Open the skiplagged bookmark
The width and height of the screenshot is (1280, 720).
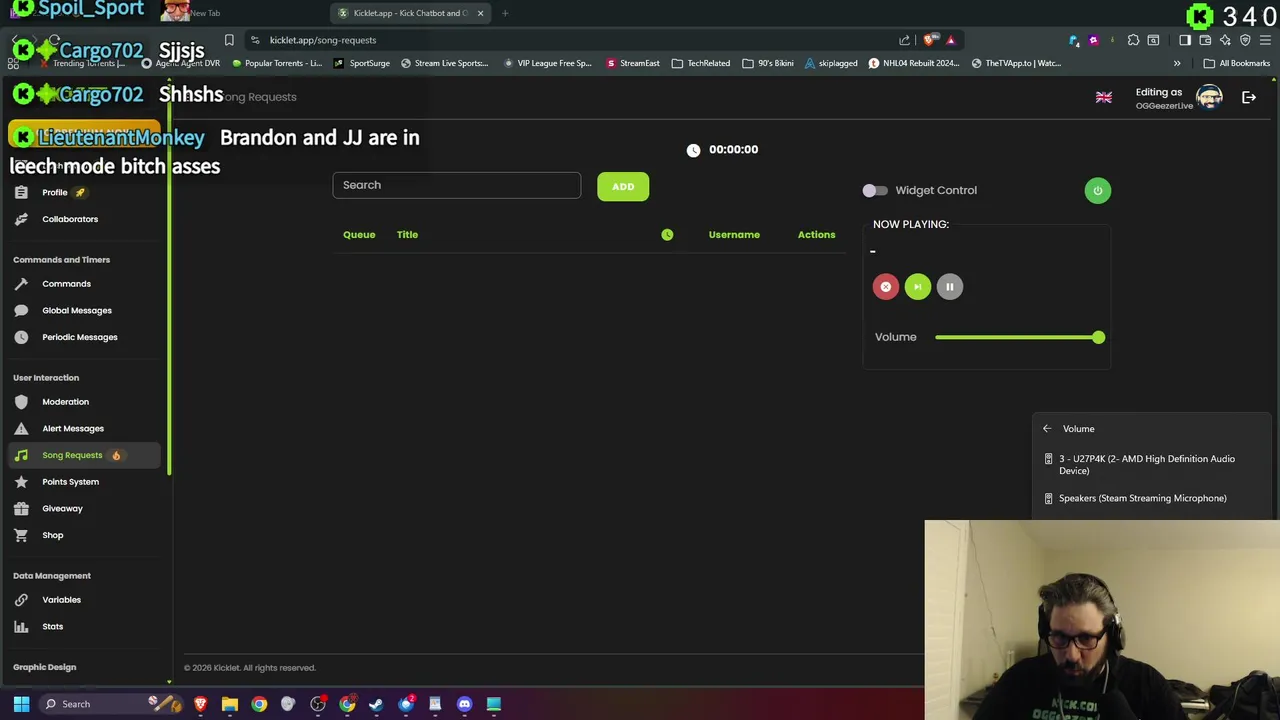pos(830,63)
